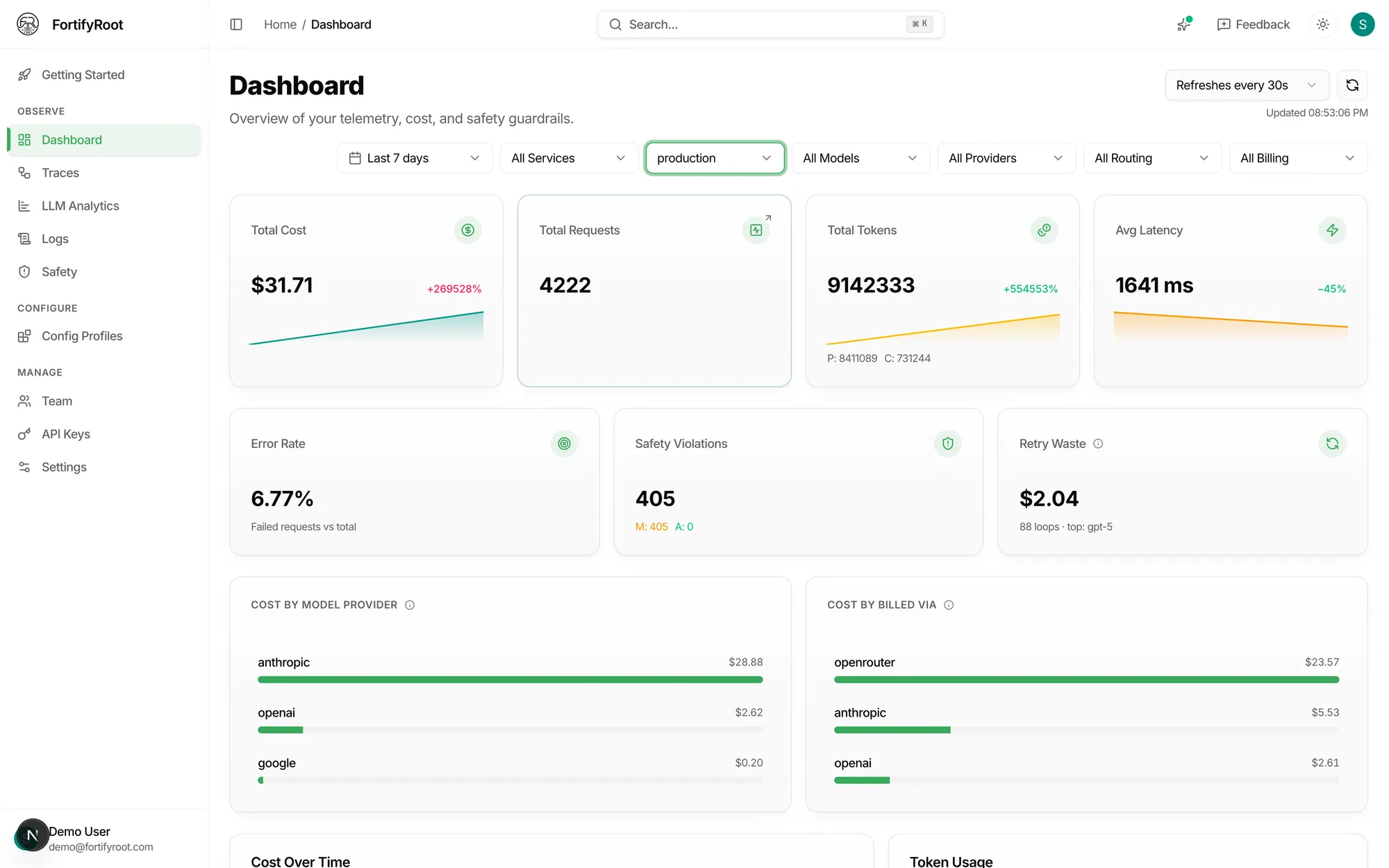Click the search magnifier icon
1389x868 pixels.
(615, 24)
